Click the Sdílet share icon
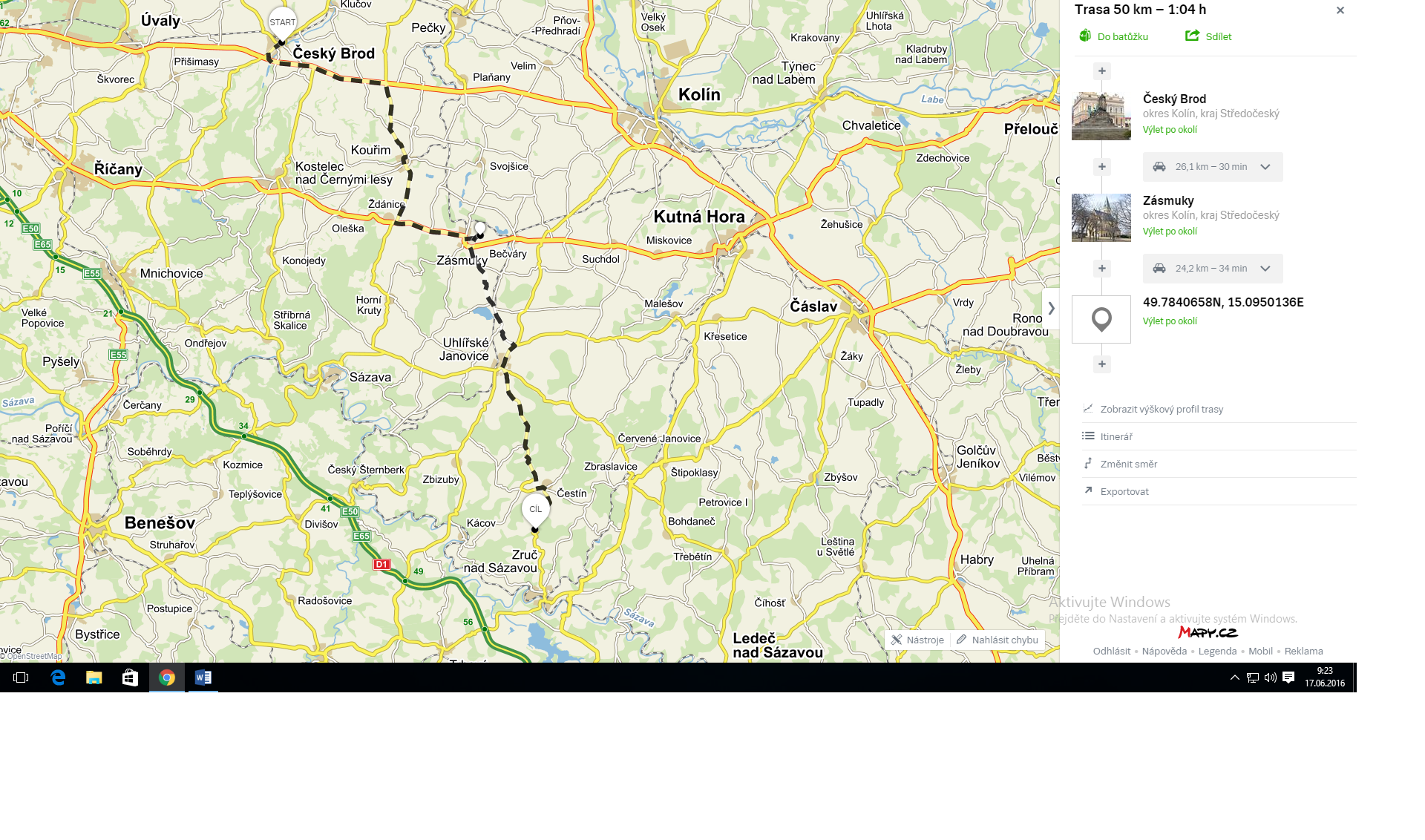Screen dimensions: 1425x840 (x=1192, y=36)
